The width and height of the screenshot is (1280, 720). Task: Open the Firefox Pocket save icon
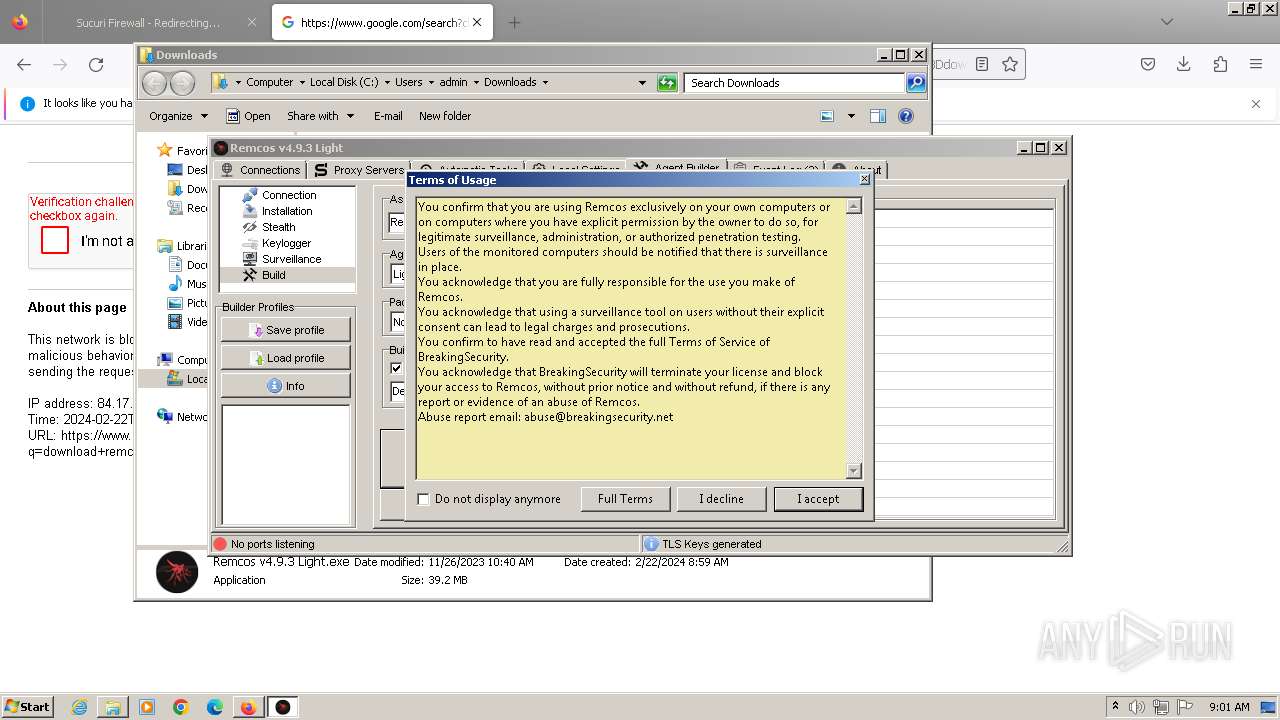point(1148,64)
